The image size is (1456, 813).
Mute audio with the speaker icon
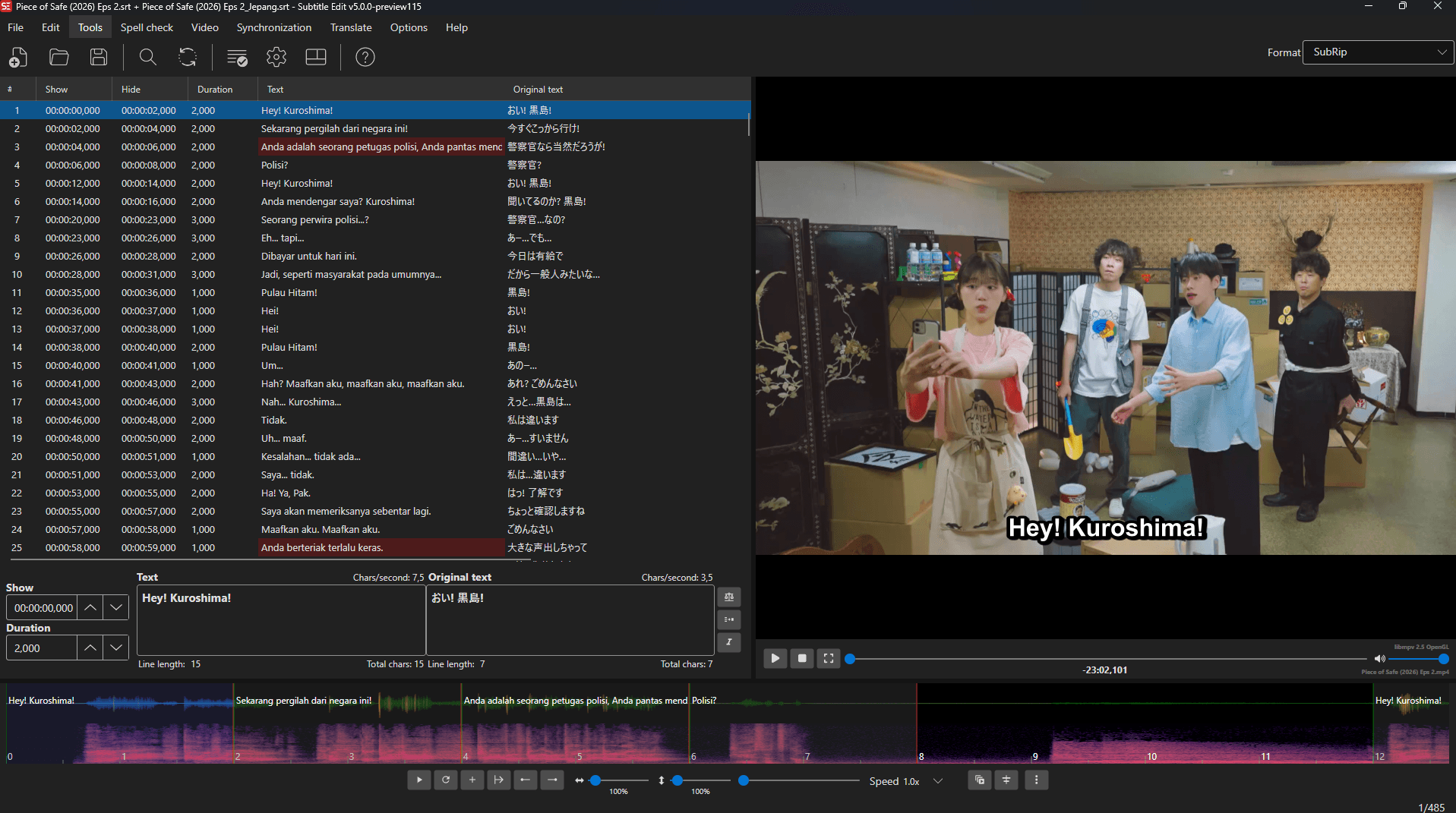coord(1379,659)
